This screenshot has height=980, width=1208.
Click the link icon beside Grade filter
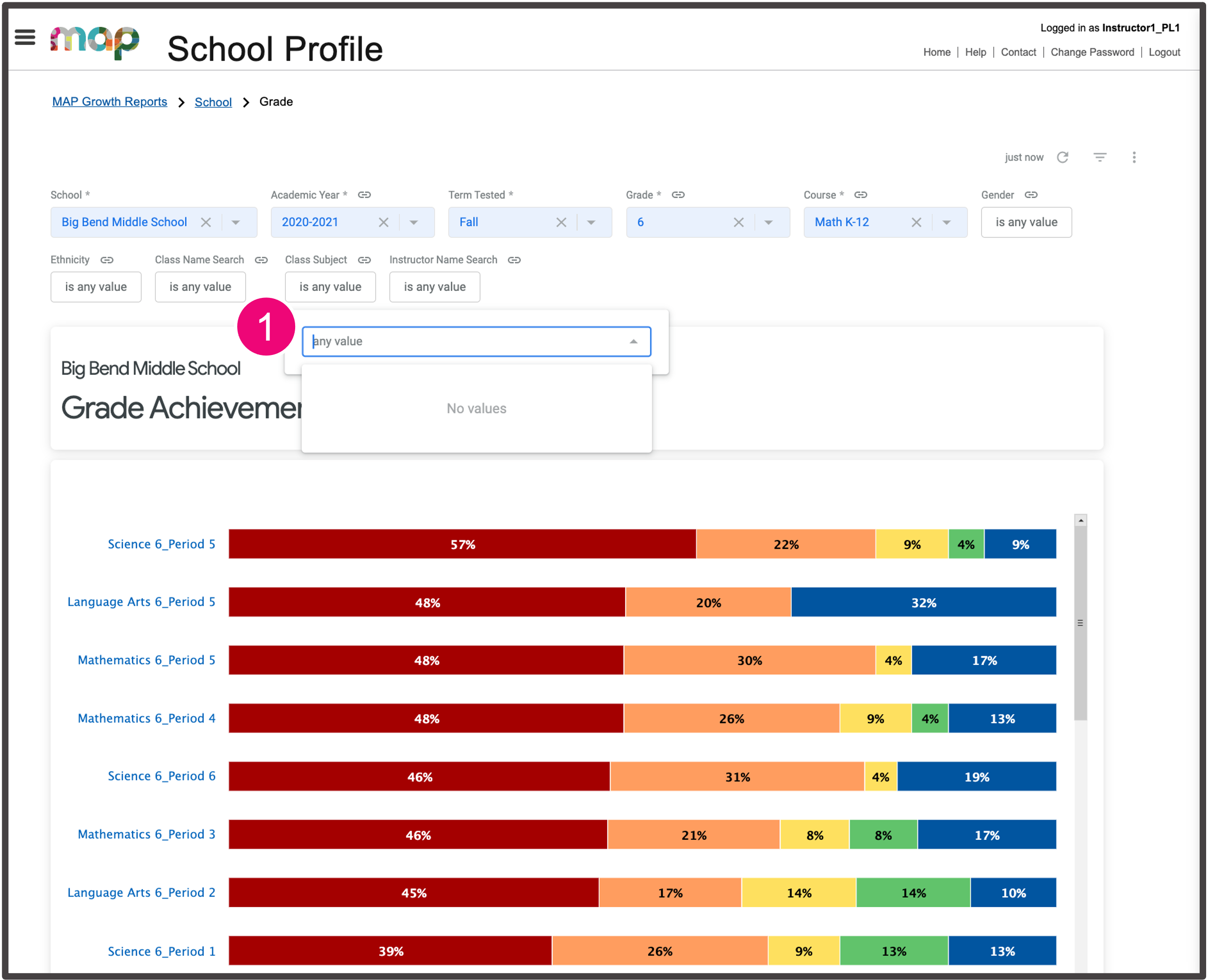tap(678, 195)
